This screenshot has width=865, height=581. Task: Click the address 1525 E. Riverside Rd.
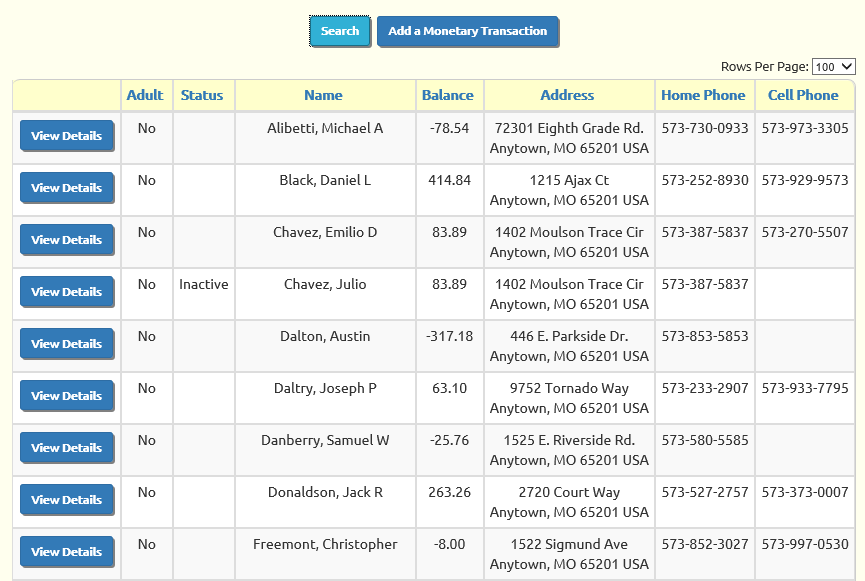pos(569,440)
